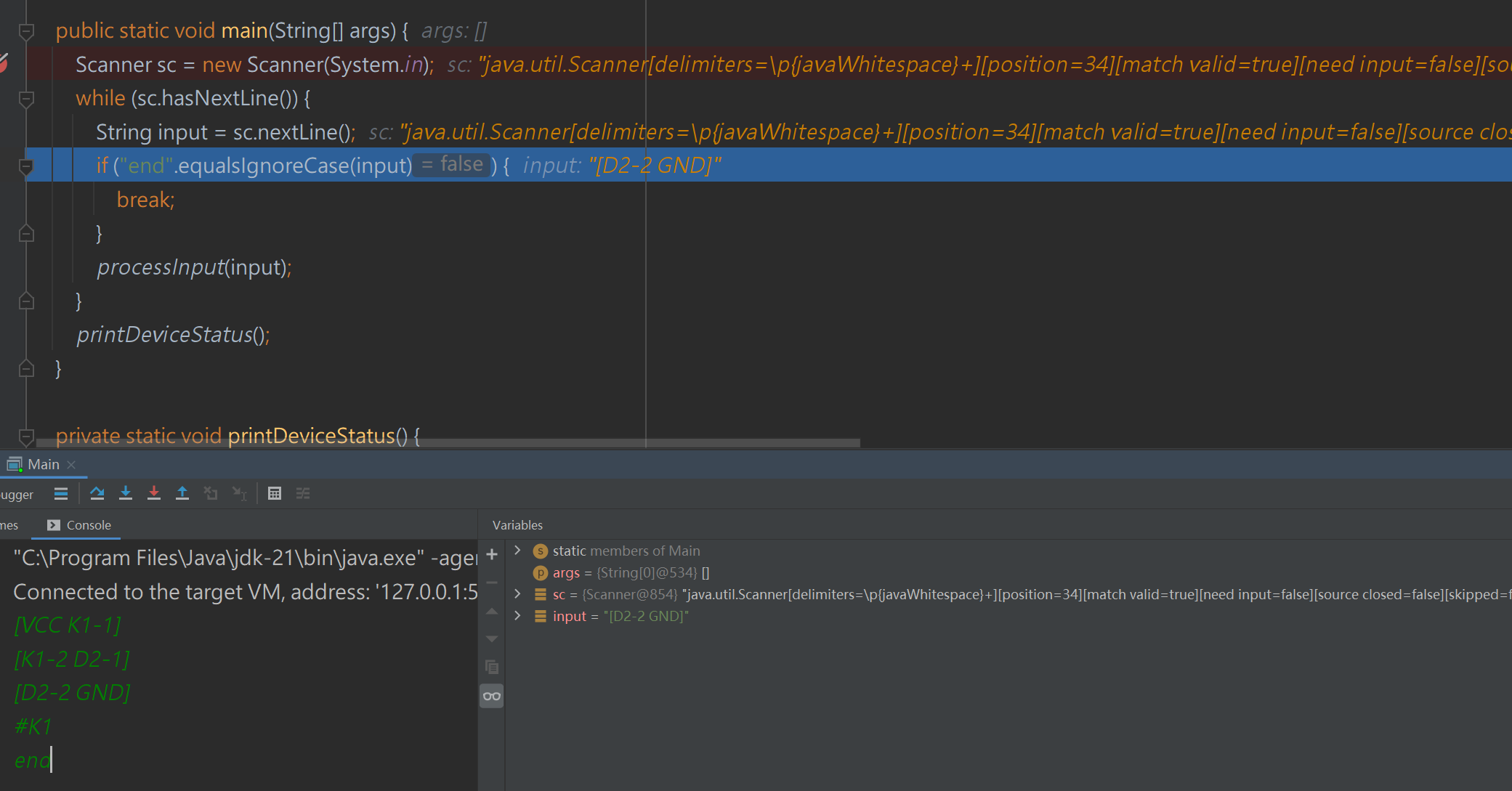Click the copy value icon in the Variables panel
This screenshot has height=791, width=1512.
point(492,667)
